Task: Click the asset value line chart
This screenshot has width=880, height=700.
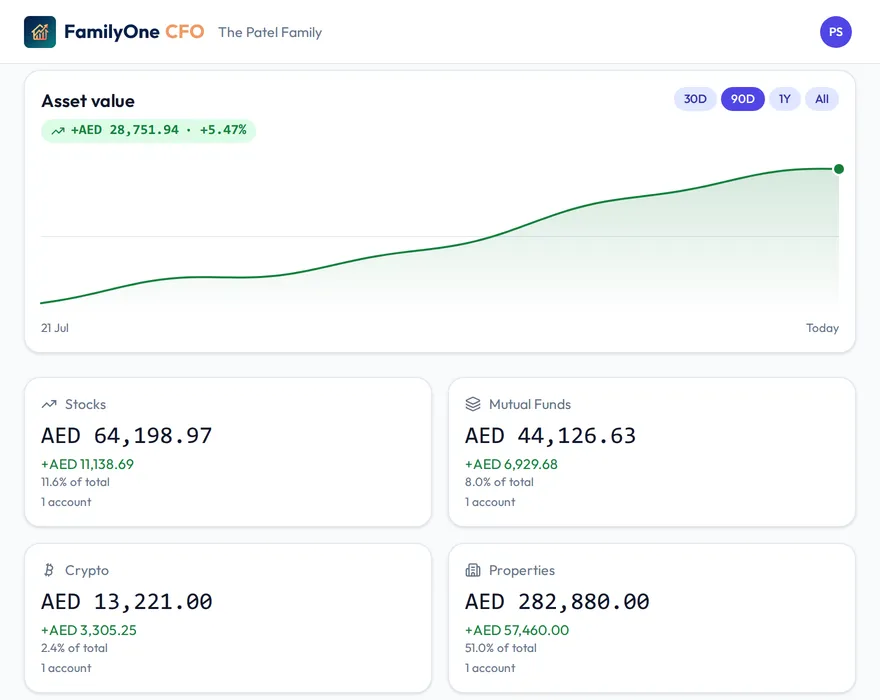Action: click(440, 236)
